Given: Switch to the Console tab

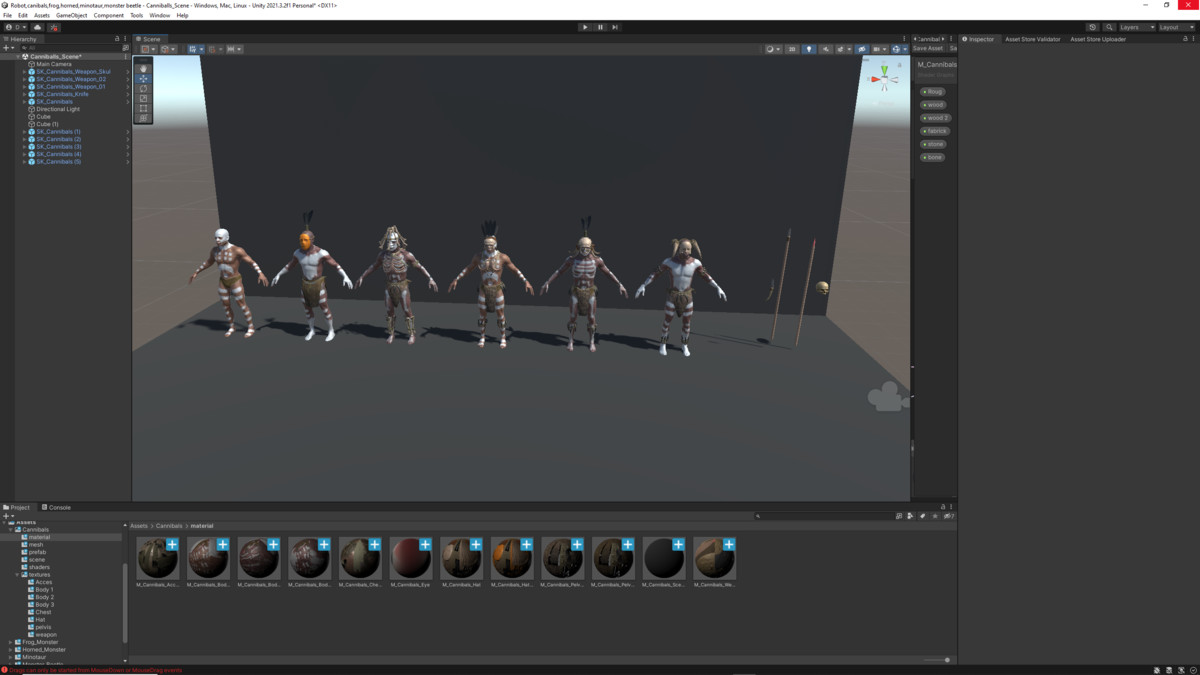Looking at the screenshot, I should 57,507.
